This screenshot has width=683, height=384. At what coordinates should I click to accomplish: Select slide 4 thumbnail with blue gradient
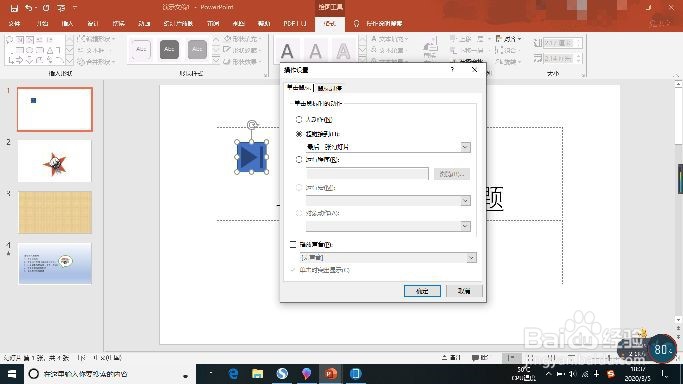(x=55, y=263)
